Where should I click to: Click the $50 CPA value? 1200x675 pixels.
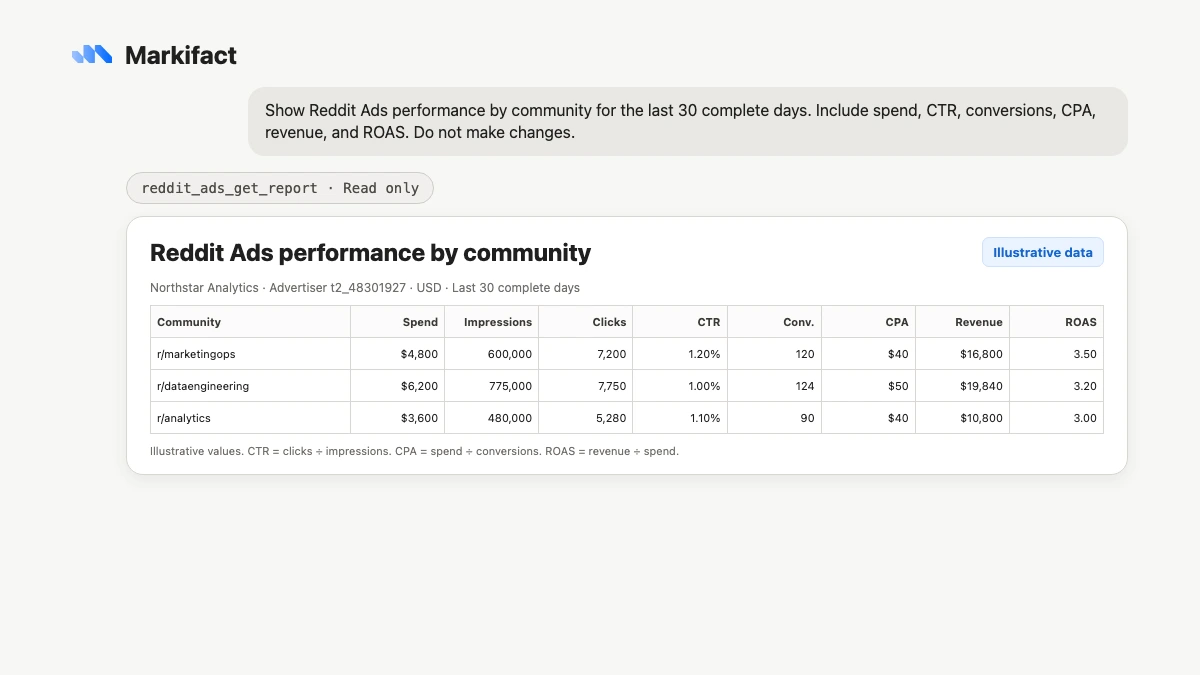898,386
